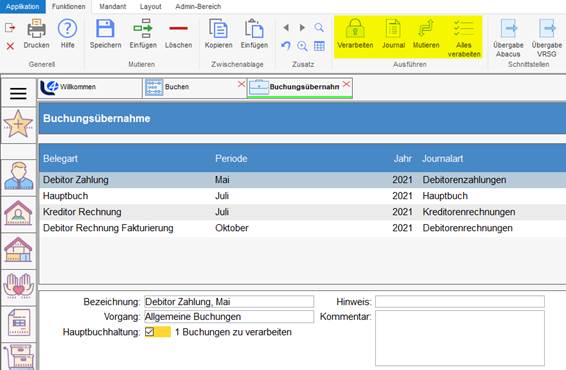Image resolution: width=566 pixels, height=370 pixels.
Task: Open Hilfe question mark icon
Action: click(x=68, y=29)
